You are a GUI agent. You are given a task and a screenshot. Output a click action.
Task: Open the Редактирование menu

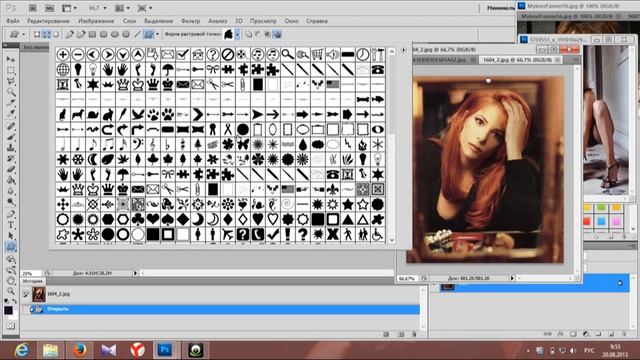coord(48,21)
